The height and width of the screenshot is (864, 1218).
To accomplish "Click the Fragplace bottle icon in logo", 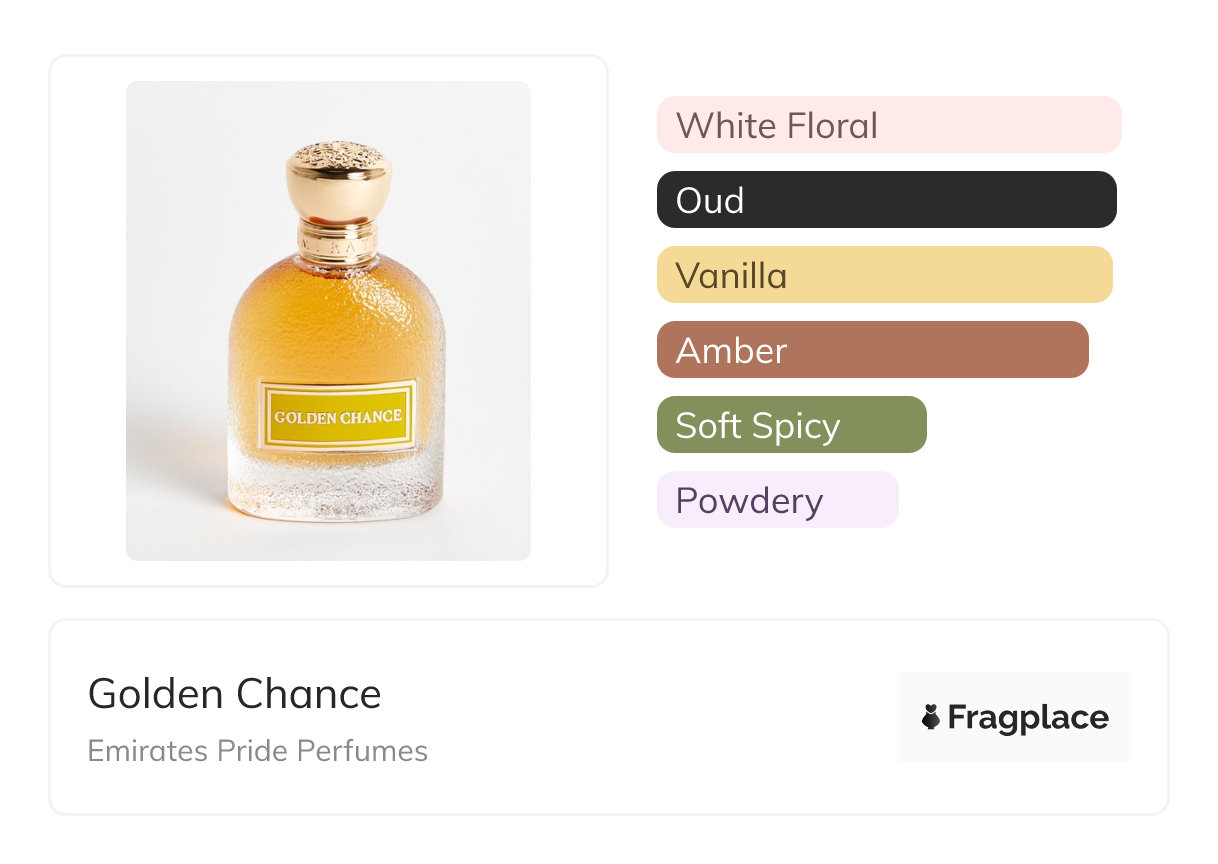I will pos(931,717).
